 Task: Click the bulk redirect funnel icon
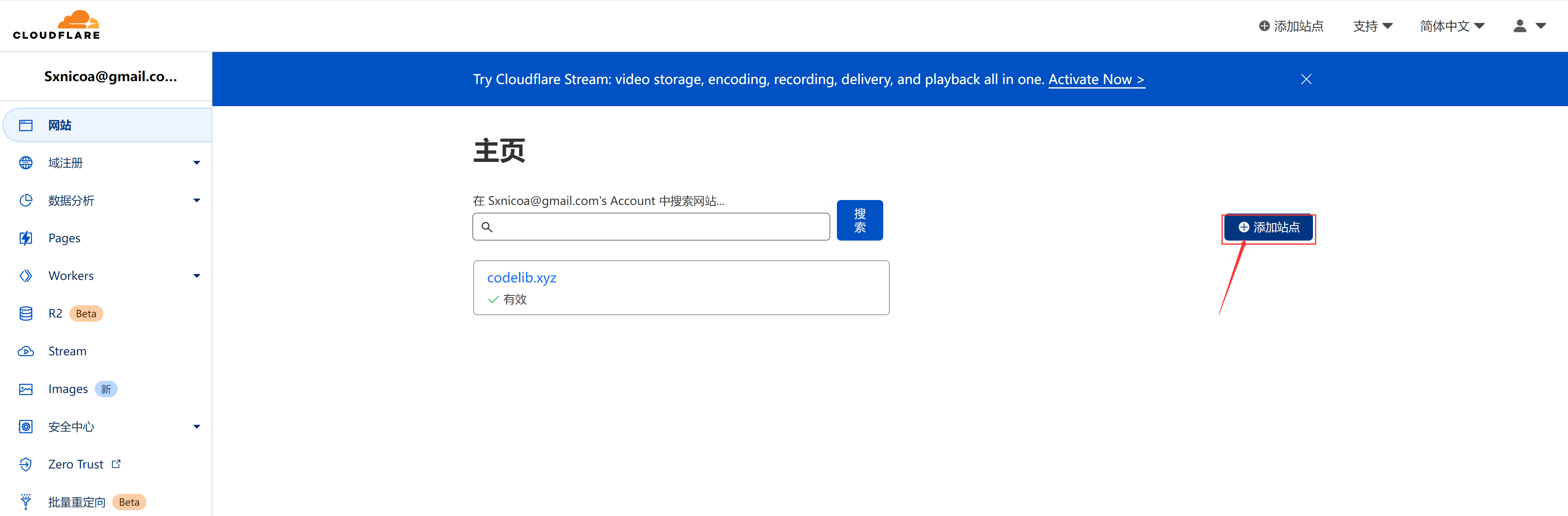tap(25, 501)
